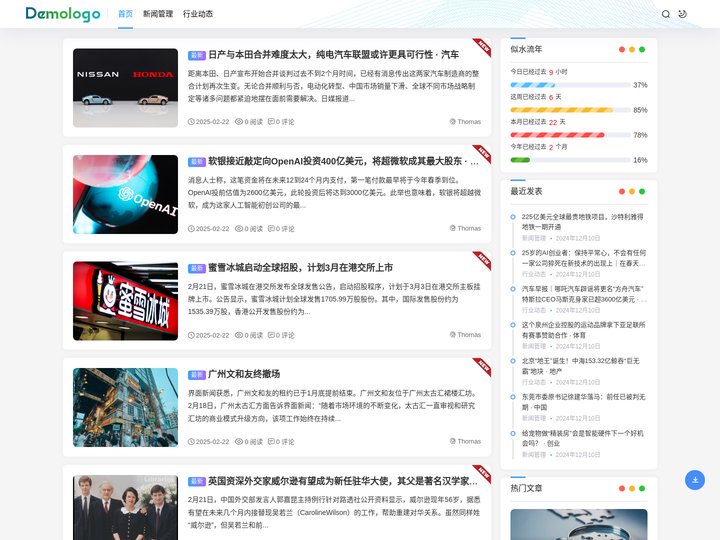
Task: Toggle the dark mode icon in header
Action: pos(682,14)
